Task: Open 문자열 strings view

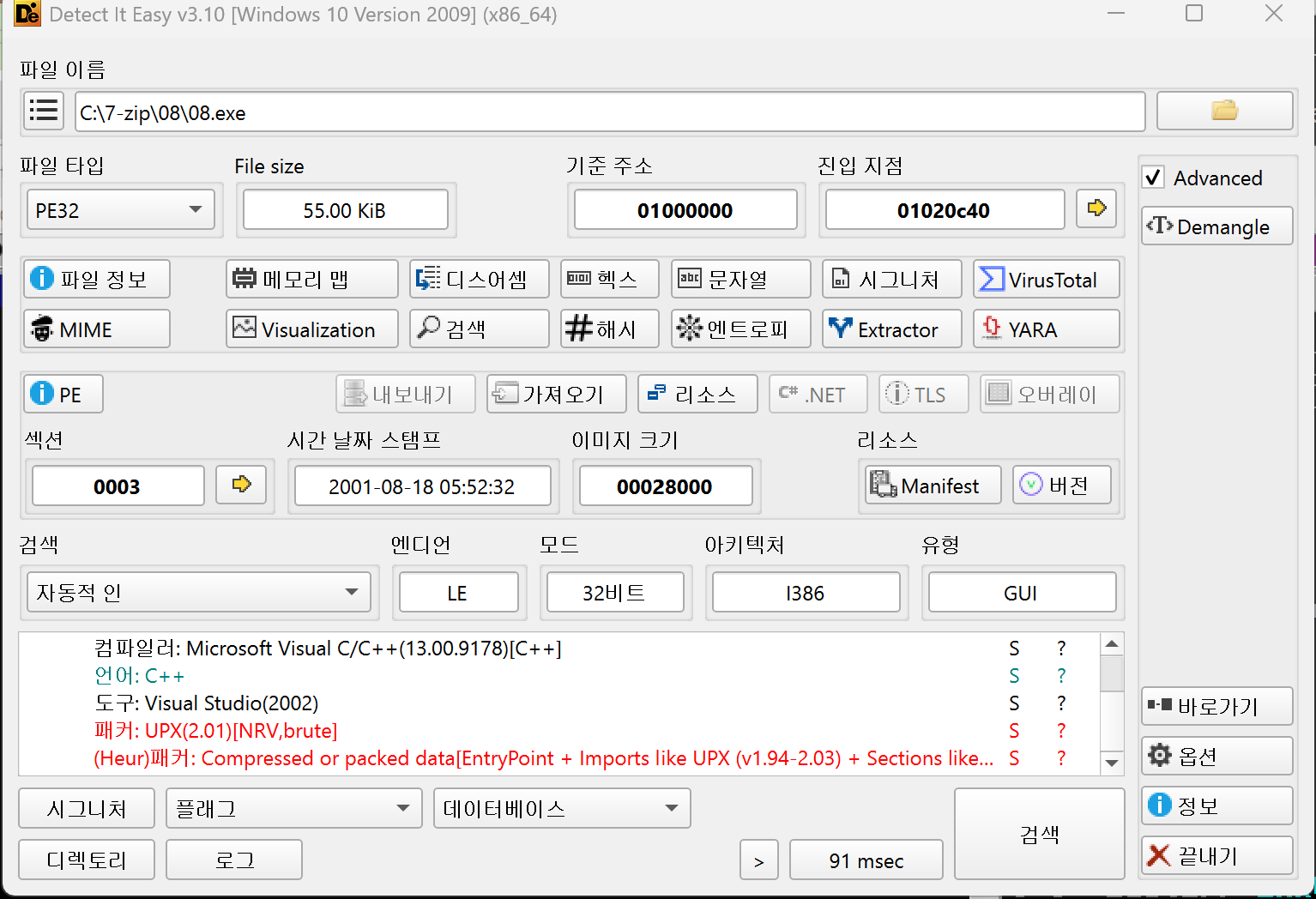Action: 740,280
